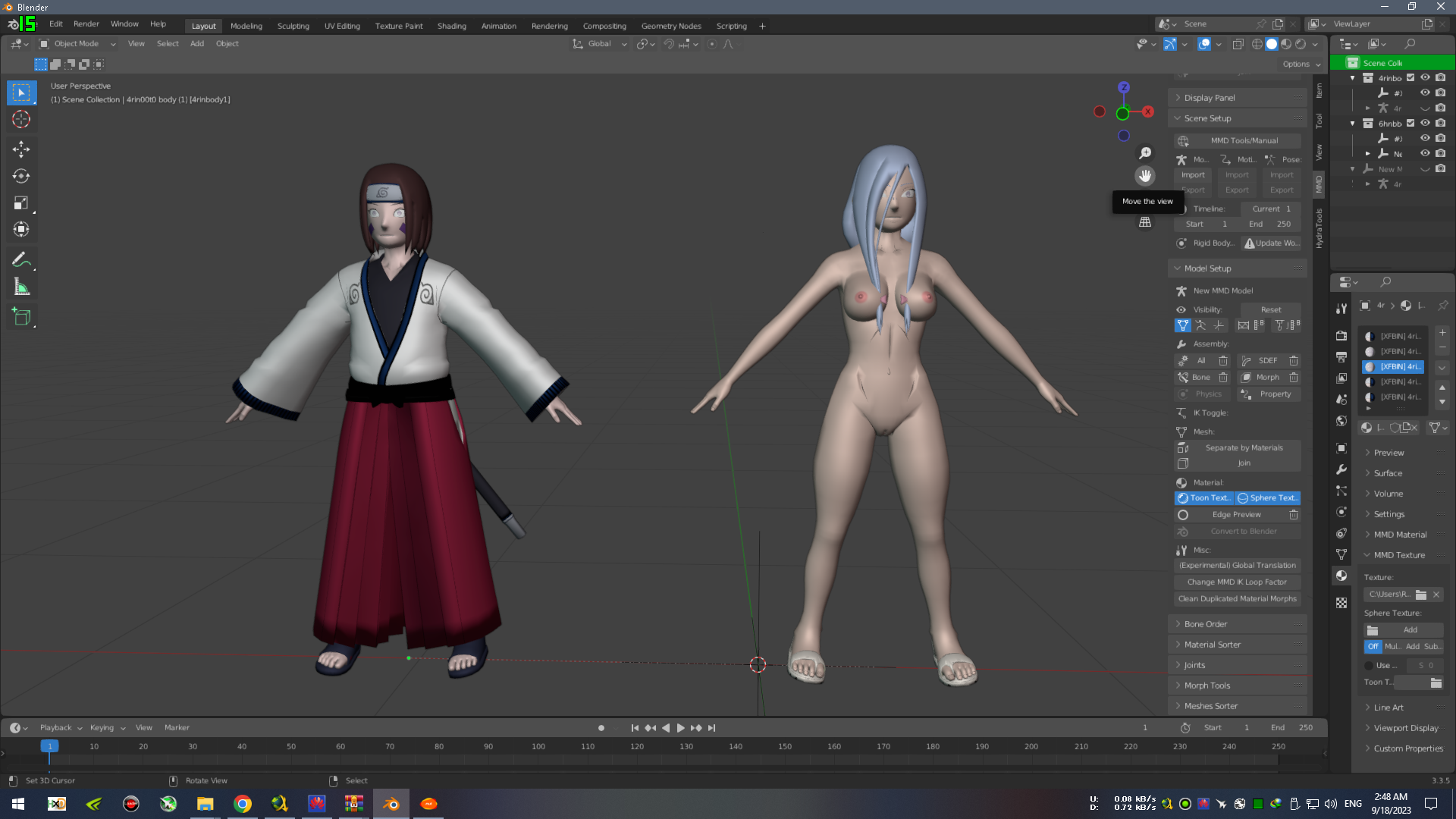Screen dimensions: 1456x819
Task: Collapse the Model Setup section
Action: coord(1238,268)
